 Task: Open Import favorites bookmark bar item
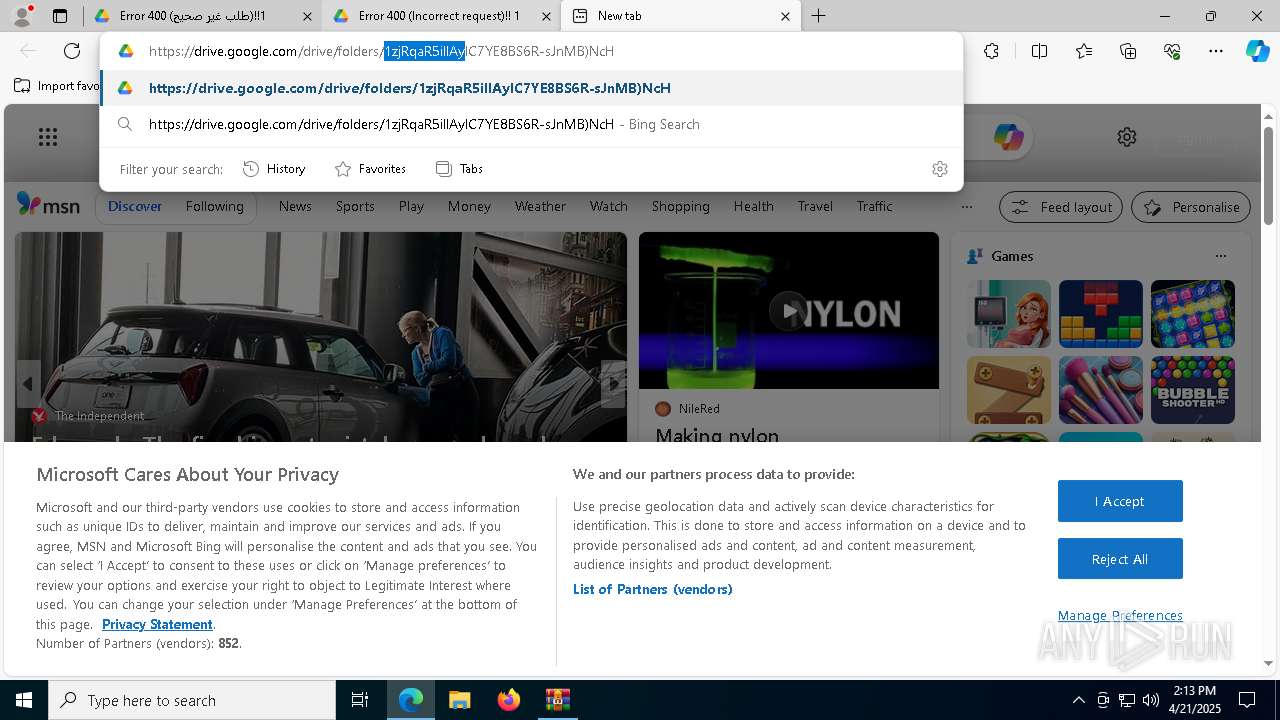[57, 86]
